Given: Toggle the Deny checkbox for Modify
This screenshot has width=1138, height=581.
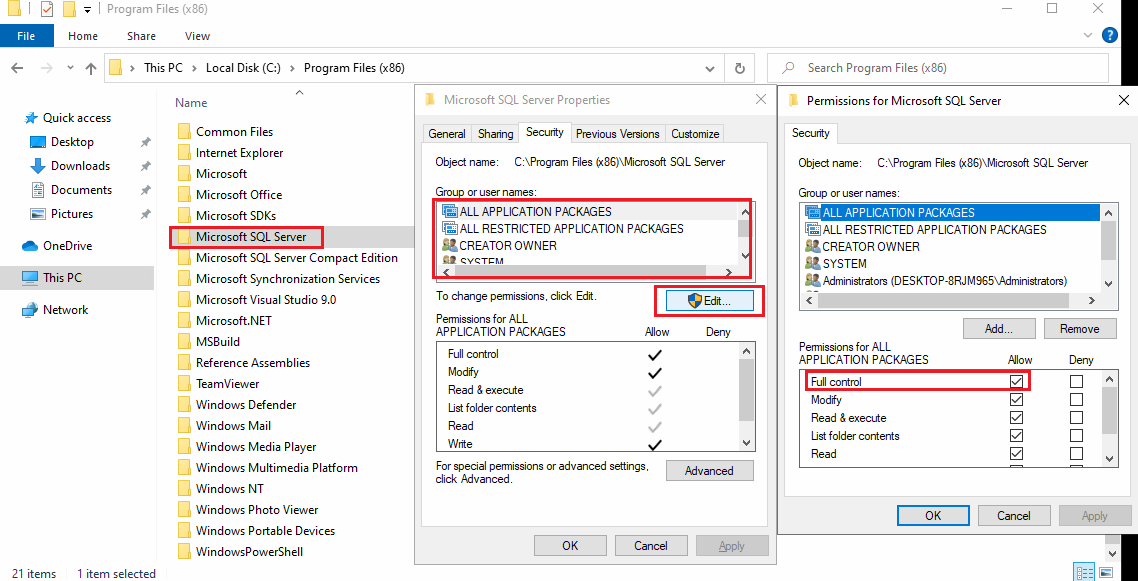Looking at the screenshot, I should (x=1076, y=400).
